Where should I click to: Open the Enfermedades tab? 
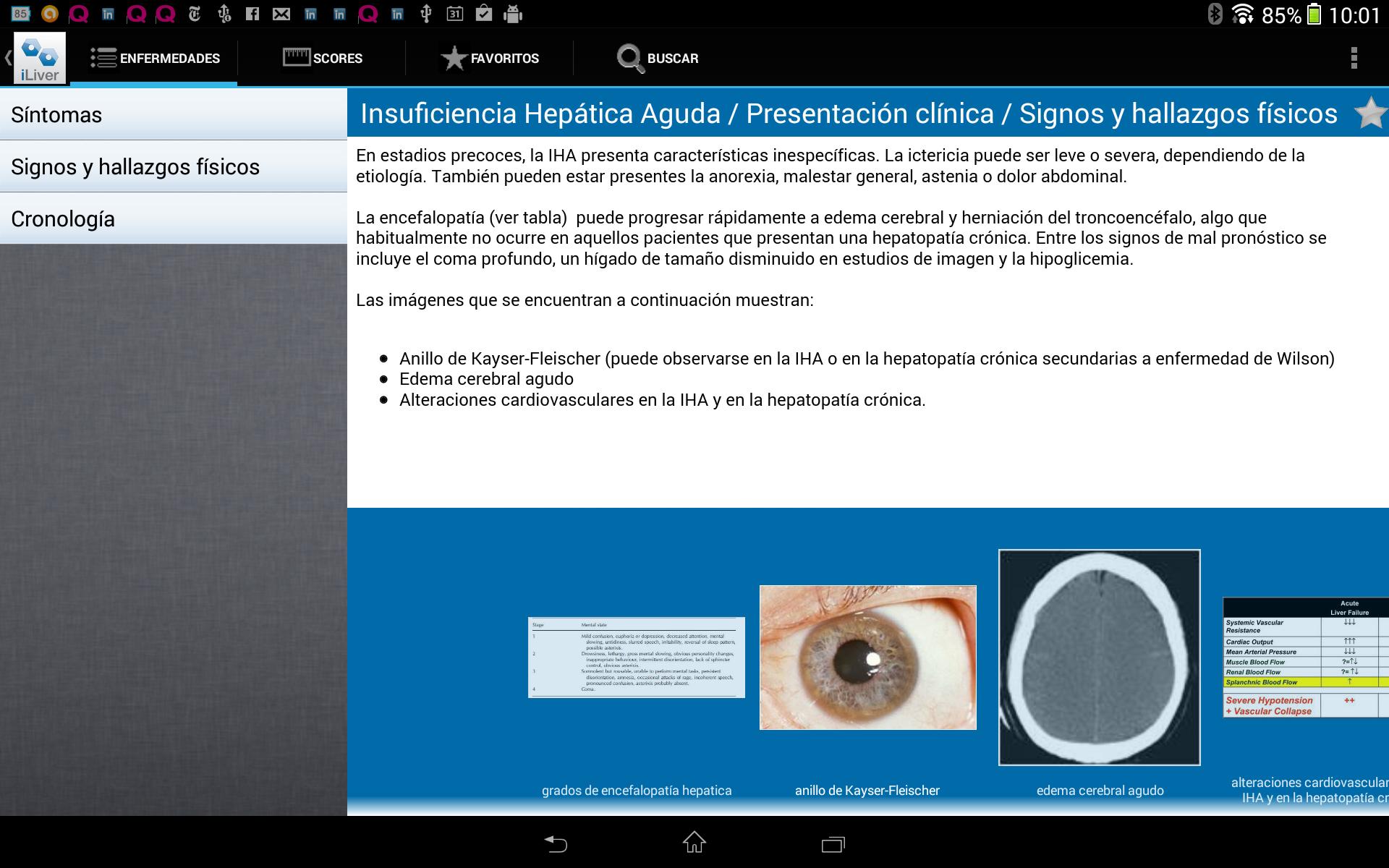tap(154, 59)
